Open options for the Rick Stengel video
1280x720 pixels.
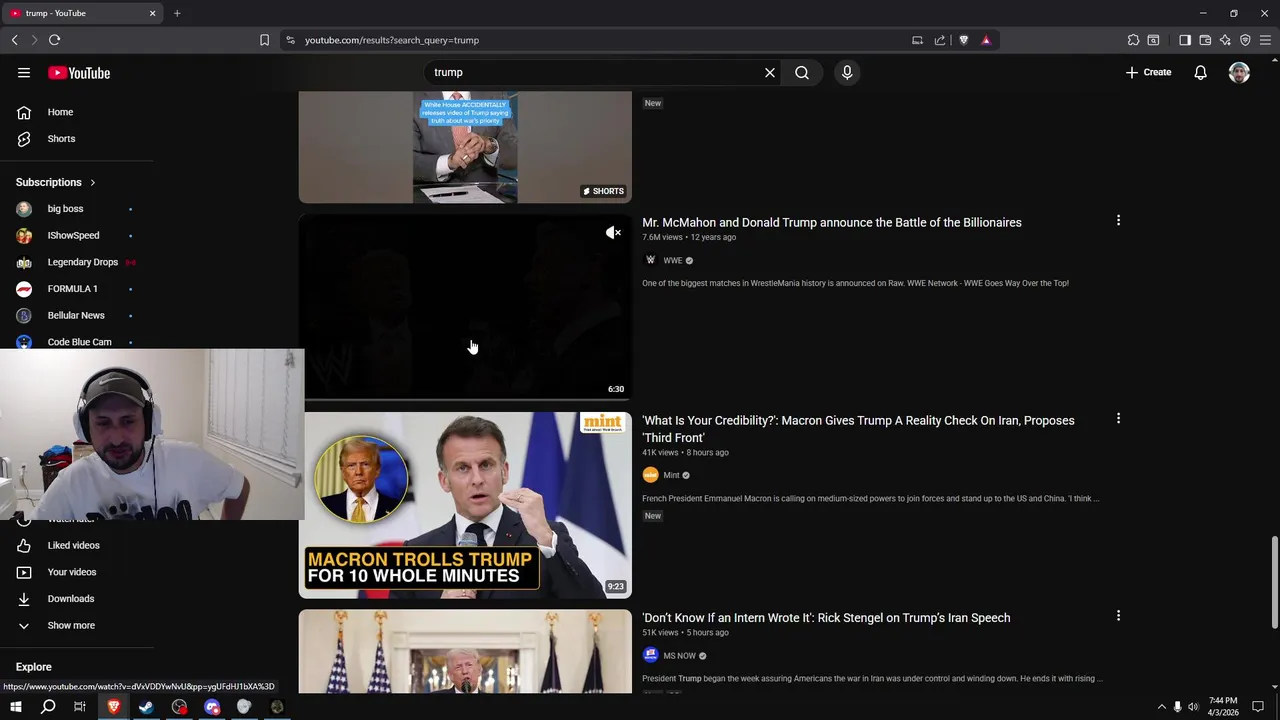tap(1118, 616)
